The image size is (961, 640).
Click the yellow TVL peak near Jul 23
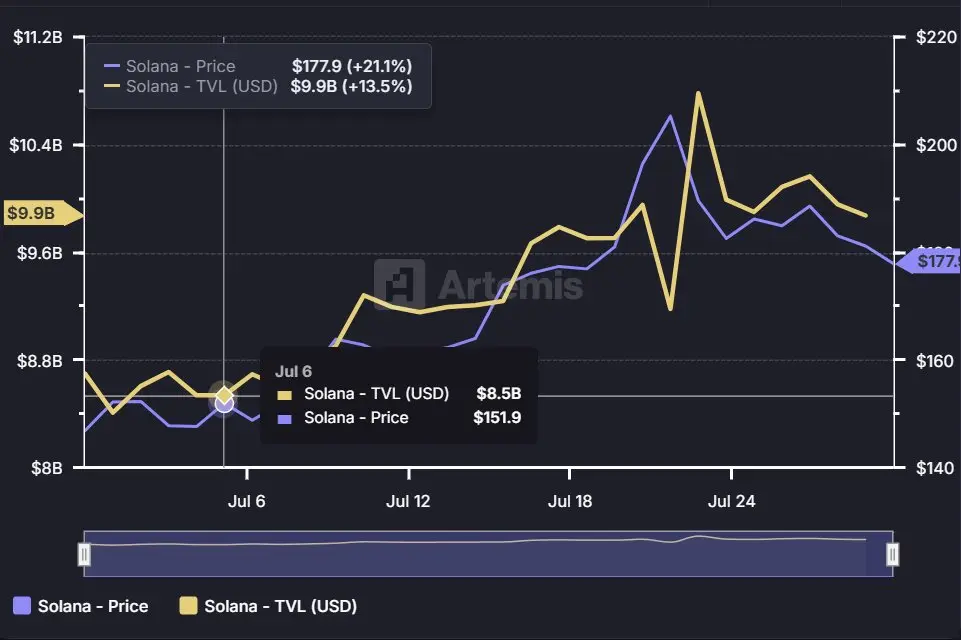[698, 94]
